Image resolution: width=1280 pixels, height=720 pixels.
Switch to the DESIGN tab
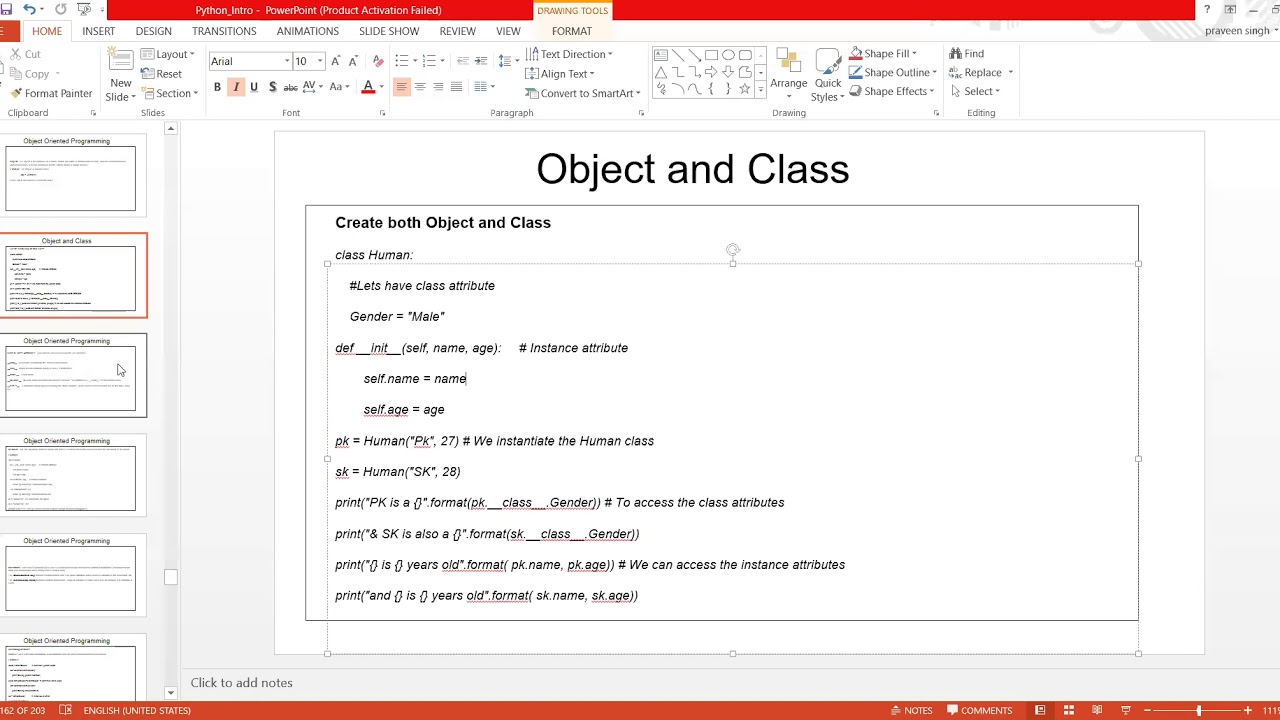(154, 31)
